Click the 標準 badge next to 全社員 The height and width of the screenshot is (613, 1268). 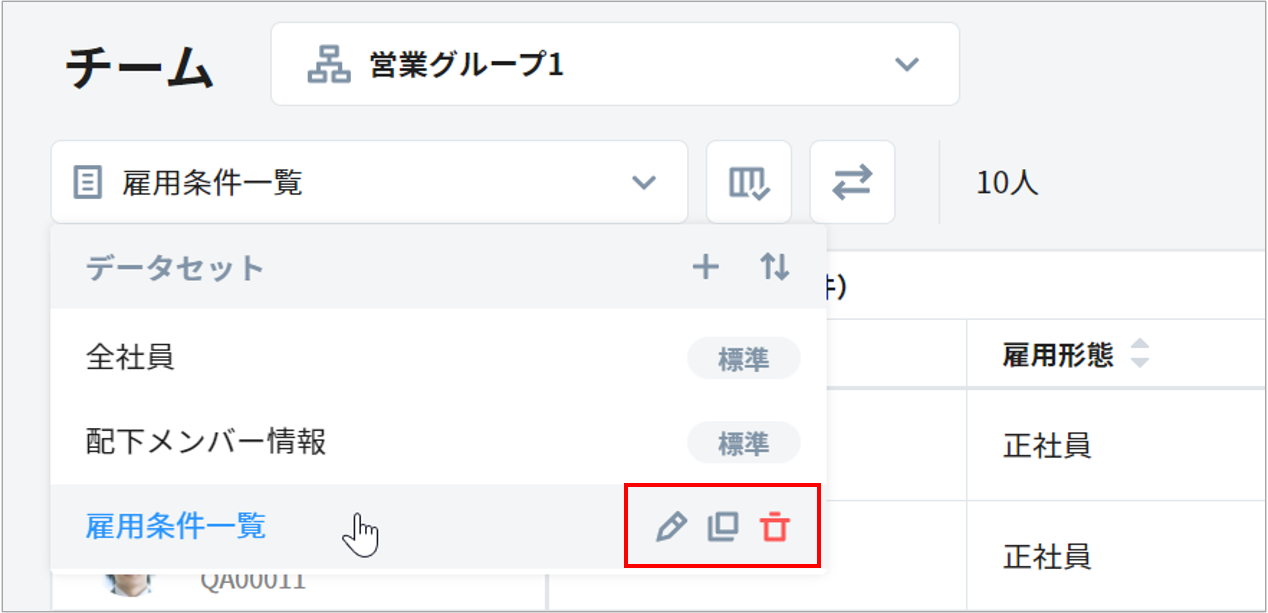pyautogui.click(x=743, y=359)
